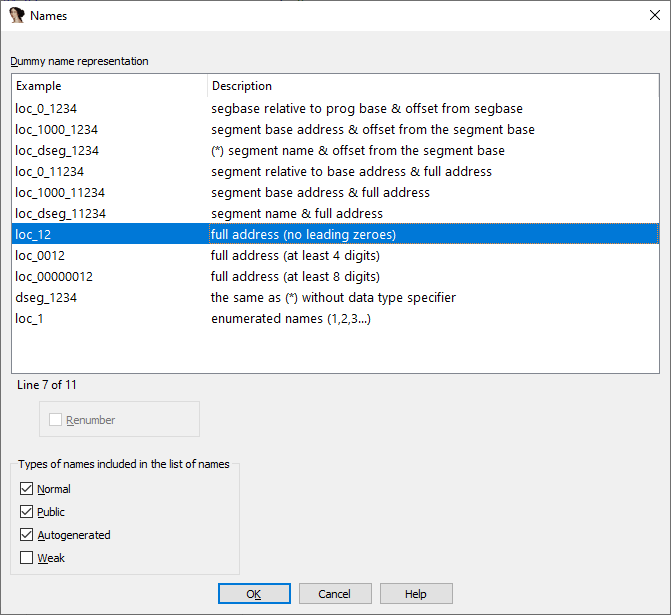
Task: Tick the Renumber checkbox
Action: (x=55, y=419)
